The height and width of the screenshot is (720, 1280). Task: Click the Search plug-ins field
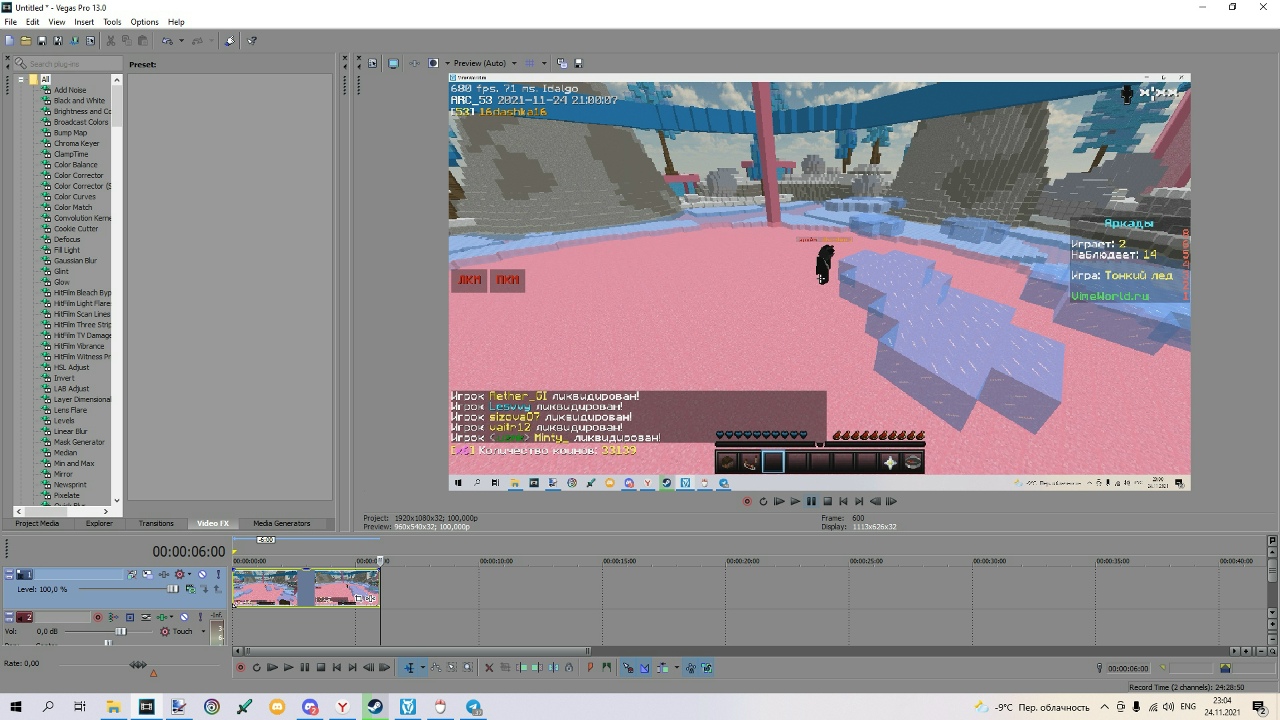point(68,64)
